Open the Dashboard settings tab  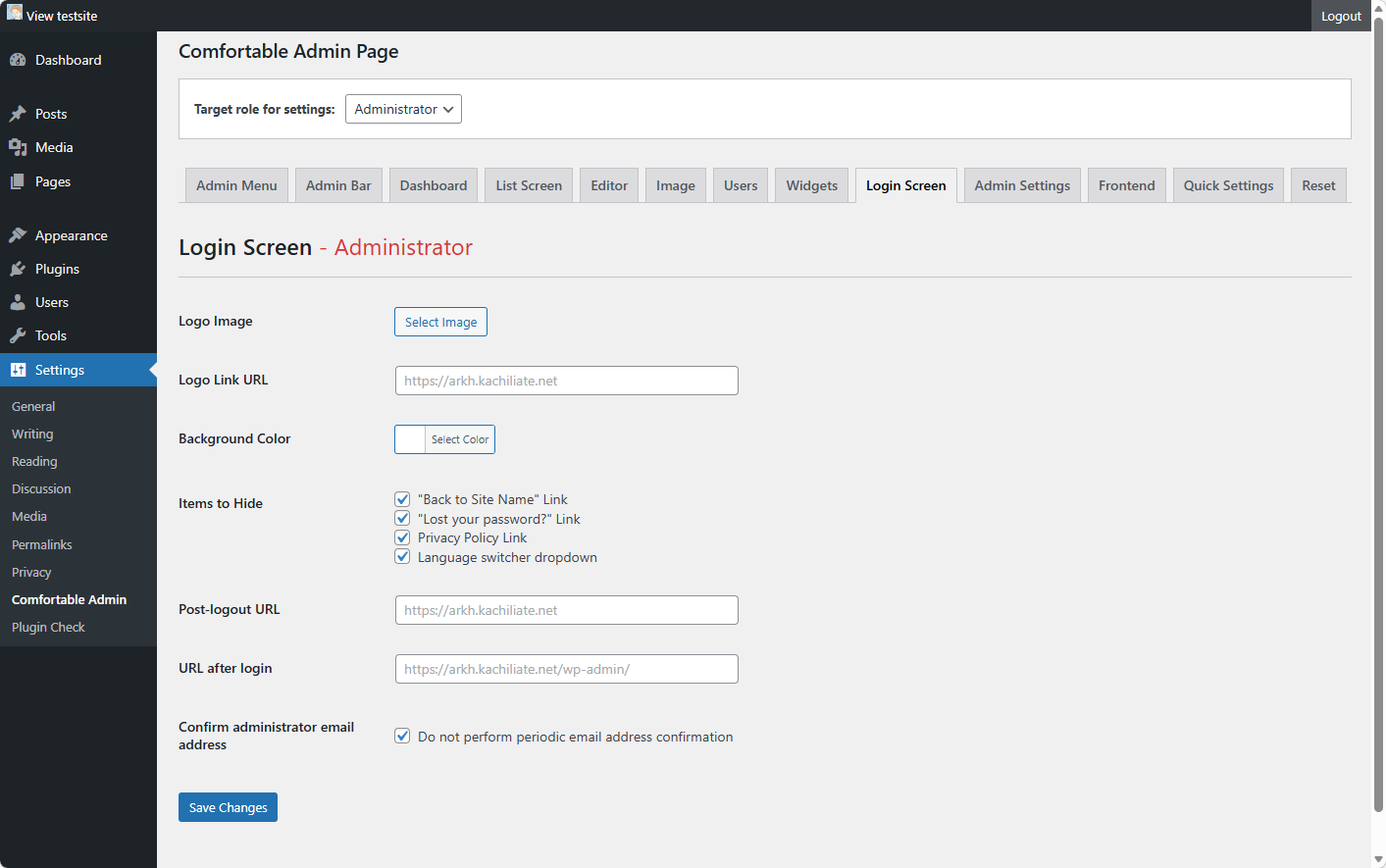click(x=434, y=185)
